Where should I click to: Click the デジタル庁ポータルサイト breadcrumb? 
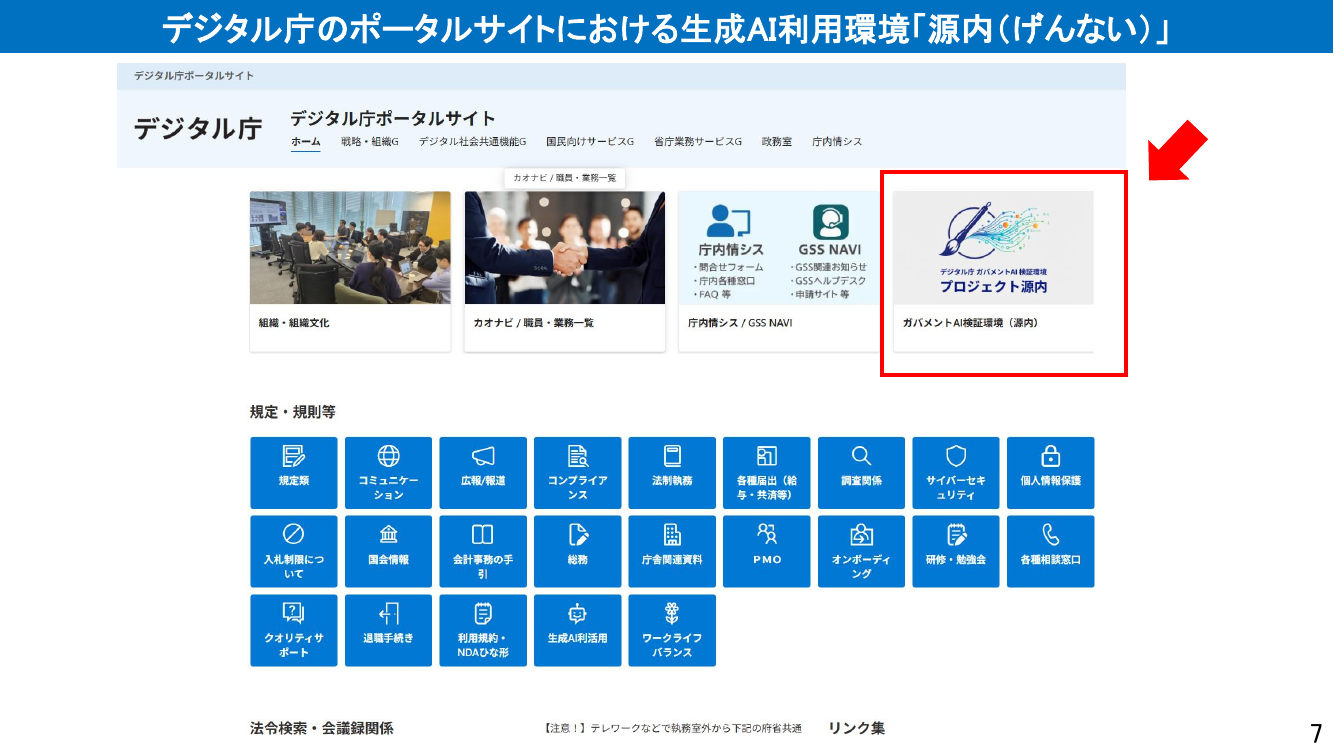(x=194, y=76)
